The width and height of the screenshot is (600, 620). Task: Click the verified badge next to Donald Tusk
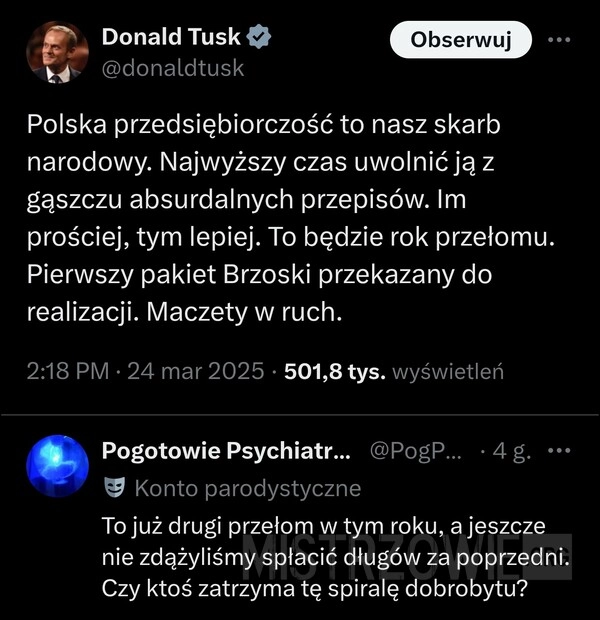tap(259, 36)
